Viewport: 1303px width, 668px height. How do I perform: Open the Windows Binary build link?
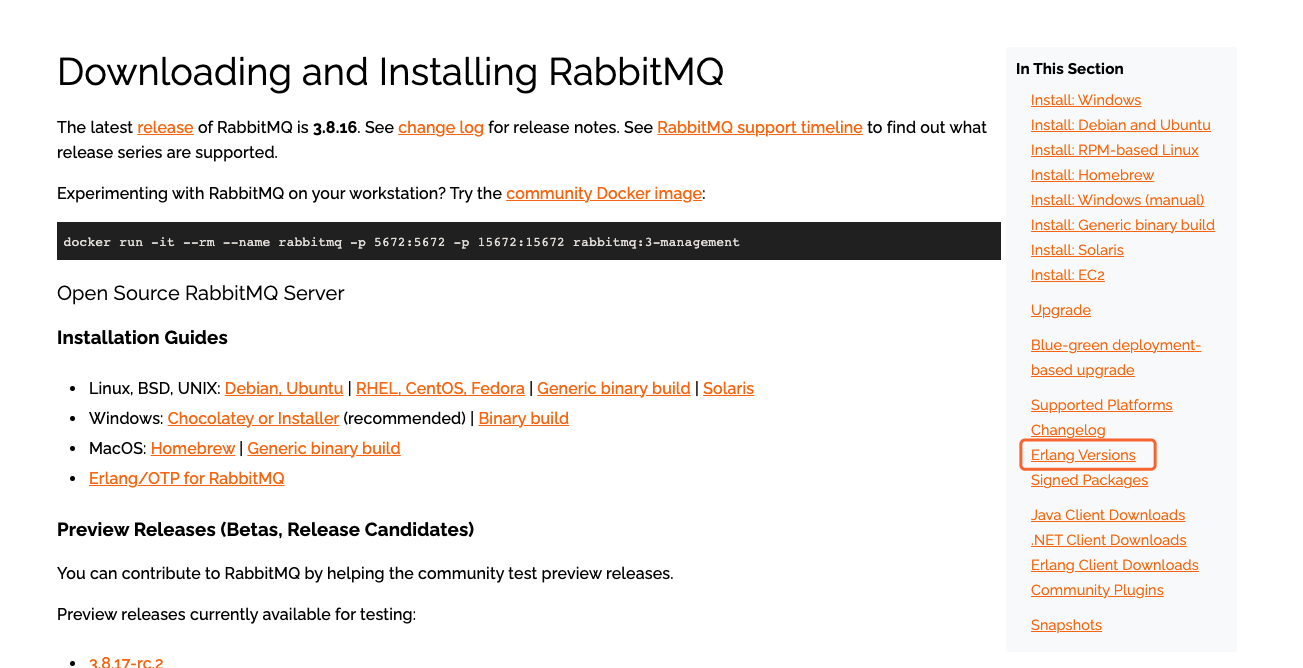tap(524, 418)
